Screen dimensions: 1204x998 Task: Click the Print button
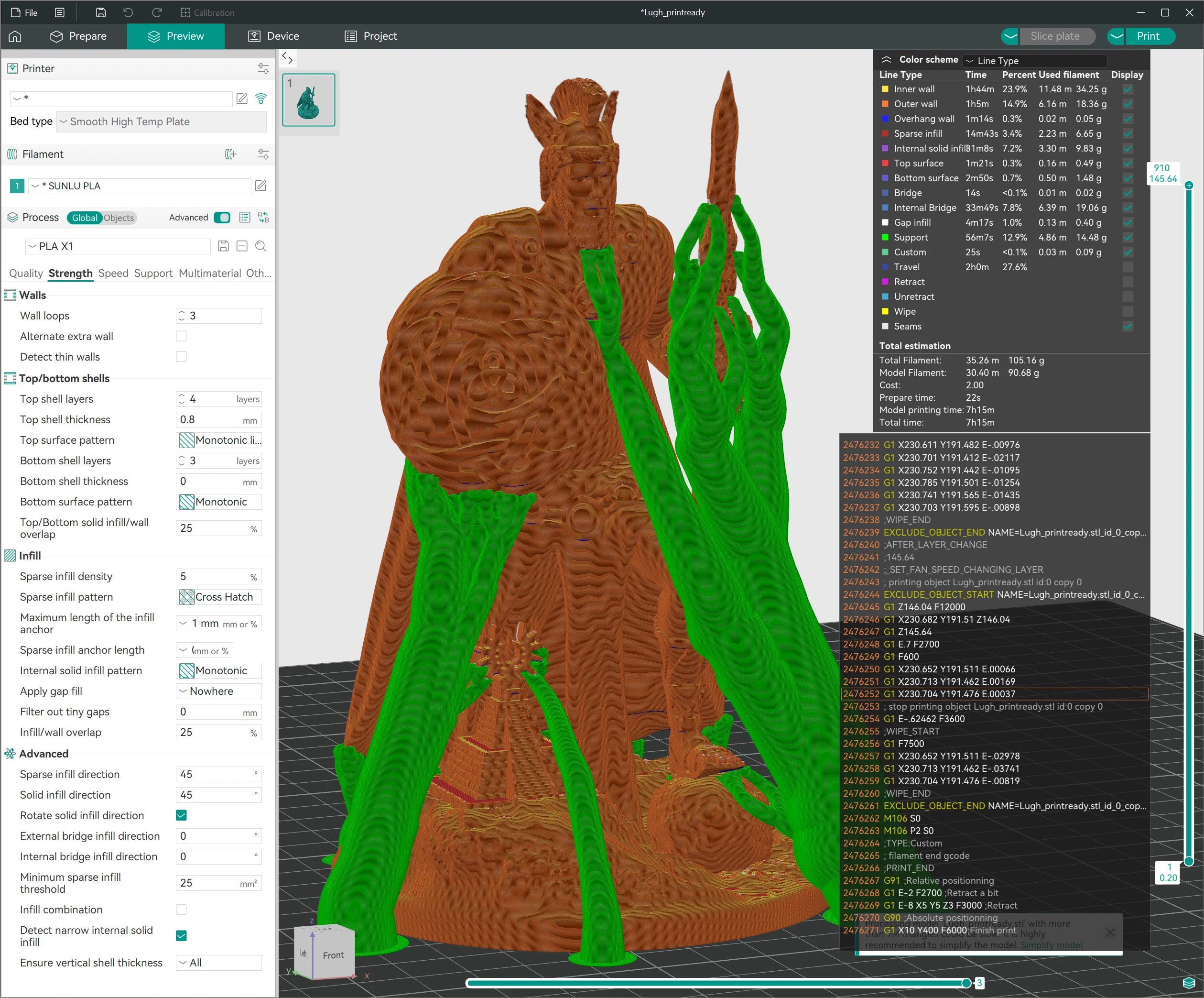tap(1148, 36)
